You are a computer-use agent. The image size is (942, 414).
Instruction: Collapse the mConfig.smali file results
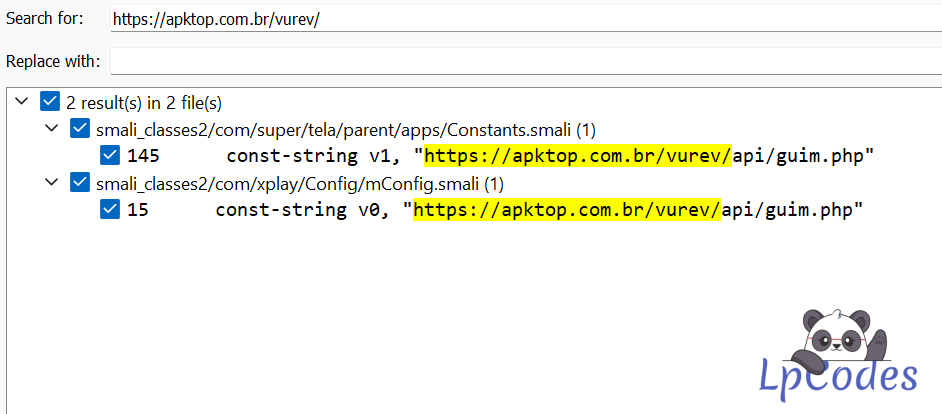click(x=51, y=183)
